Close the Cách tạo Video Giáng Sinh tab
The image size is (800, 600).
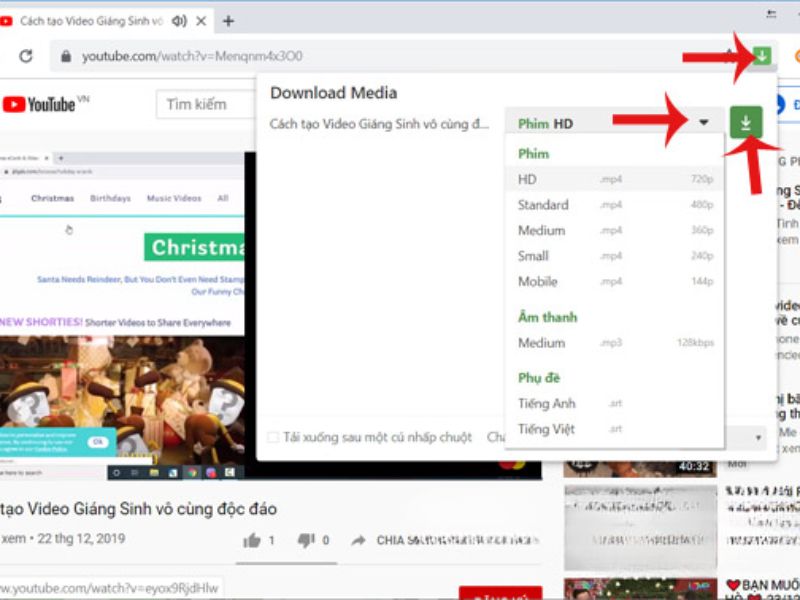(202, 21)
